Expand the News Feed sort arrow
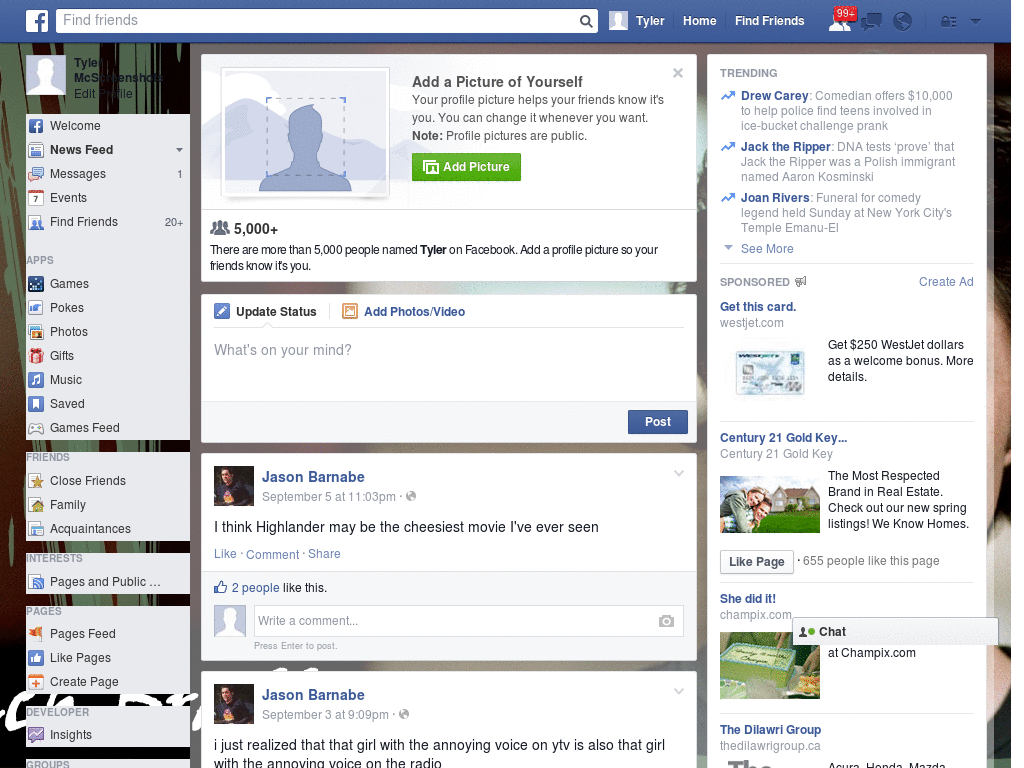This screenshot has height=768, width=1024. coord(179,150)
